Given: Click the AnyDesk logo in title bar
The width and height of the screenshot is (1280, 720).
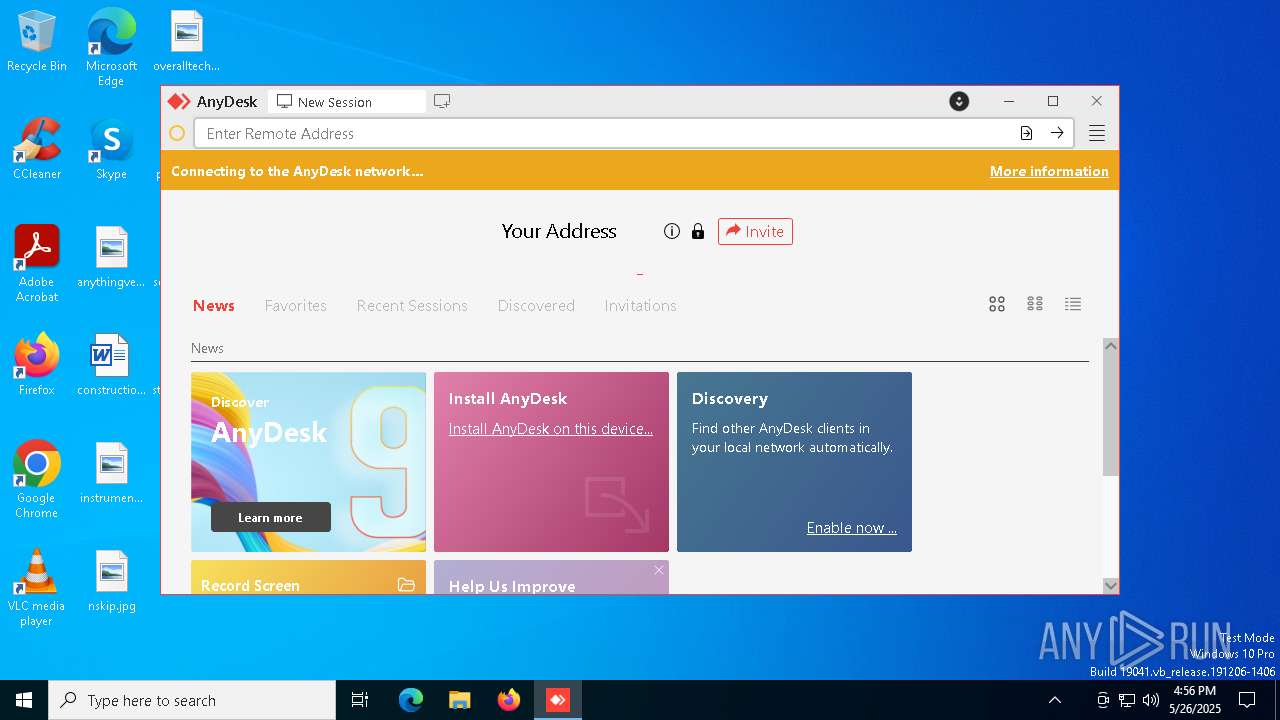Looking at the screenshot, I should click(x=179, y=101).
